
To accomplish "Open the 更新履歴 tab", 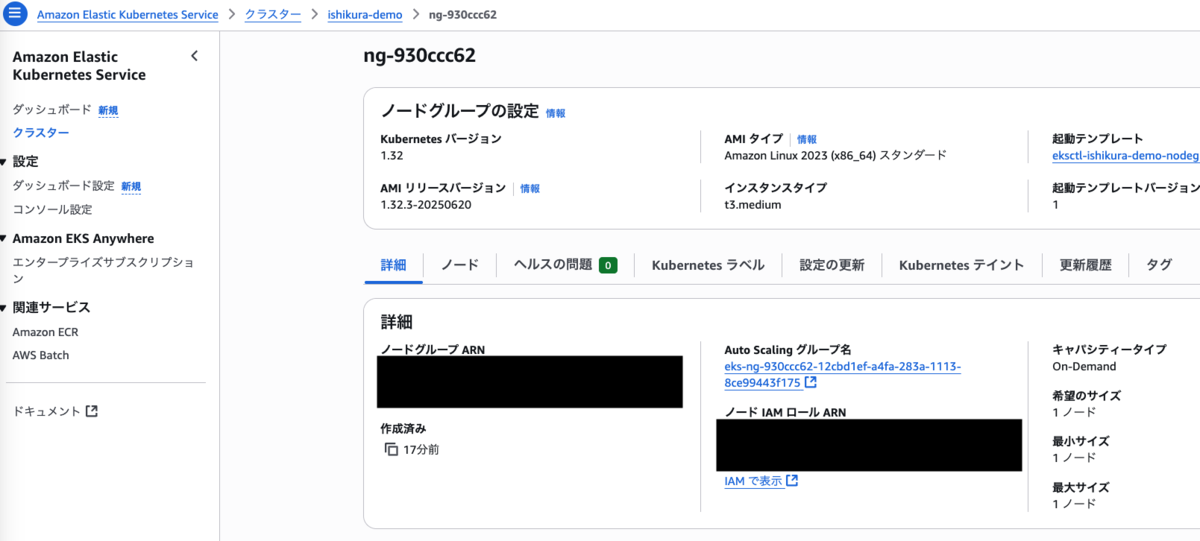I will pos(1085,265).
